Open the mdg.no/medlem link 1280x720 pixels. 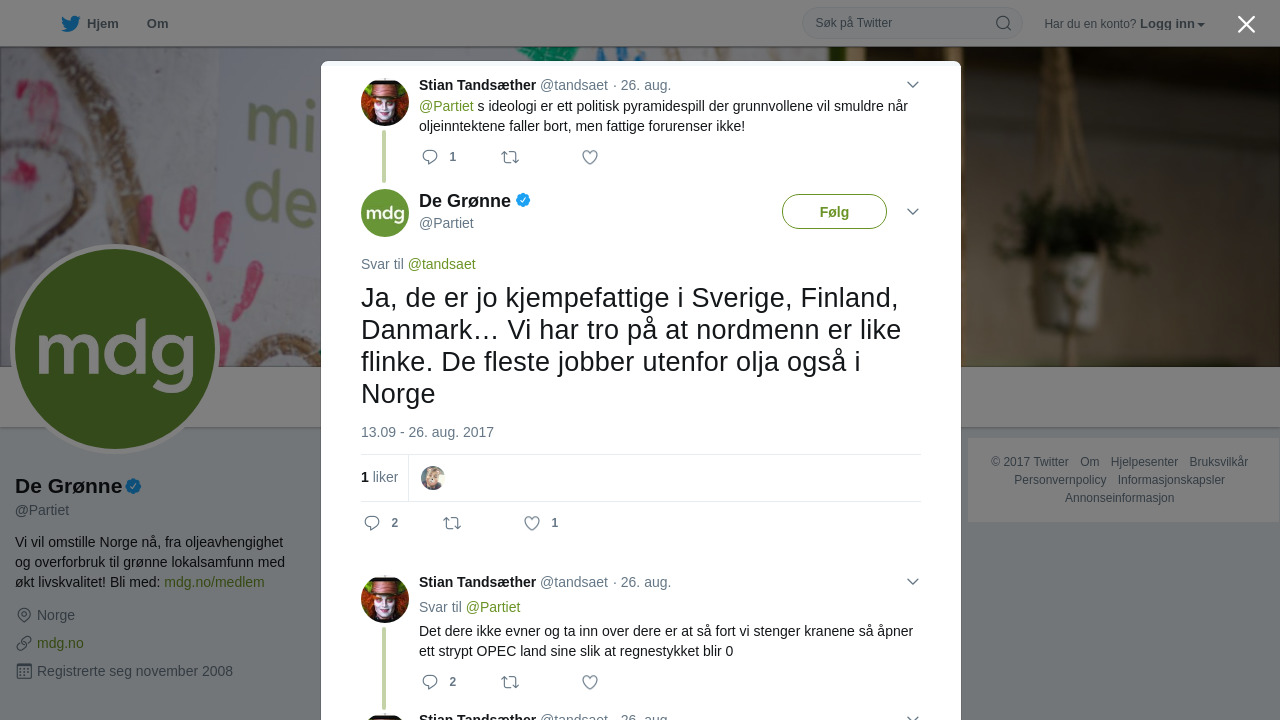click(x=214, y=582)
